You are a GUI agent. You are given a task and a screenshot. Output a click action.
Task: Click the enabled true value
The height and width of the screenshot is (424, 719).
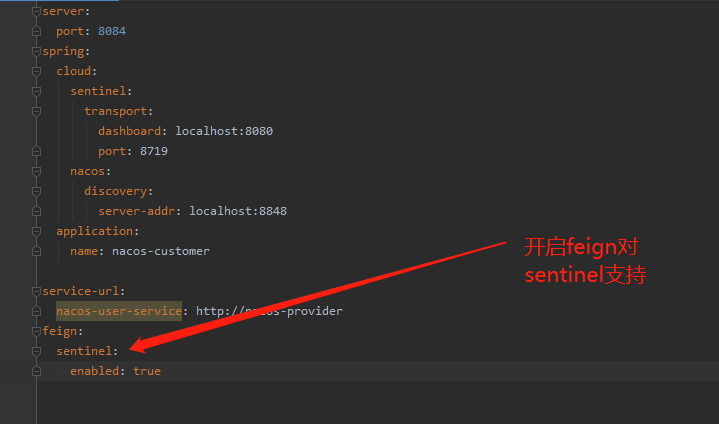coord(146,371)
